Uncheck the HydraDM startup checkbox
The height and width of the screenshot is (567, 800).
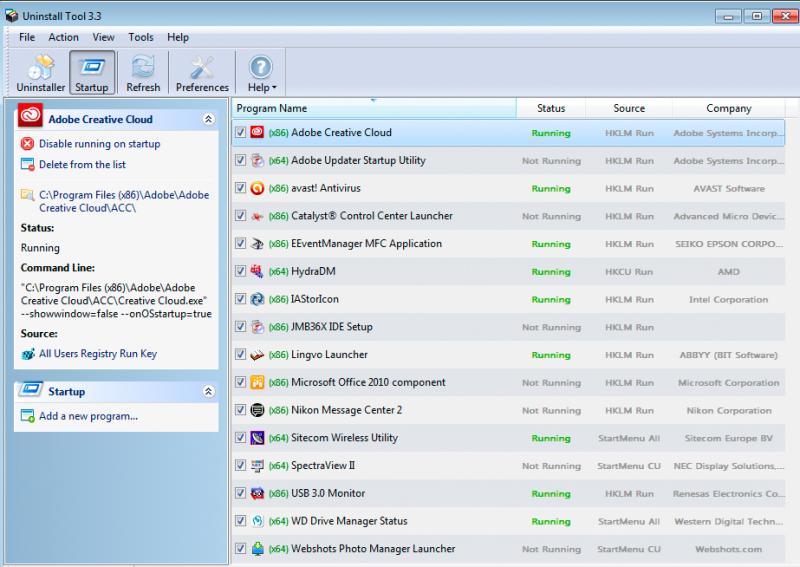[240, 271]
